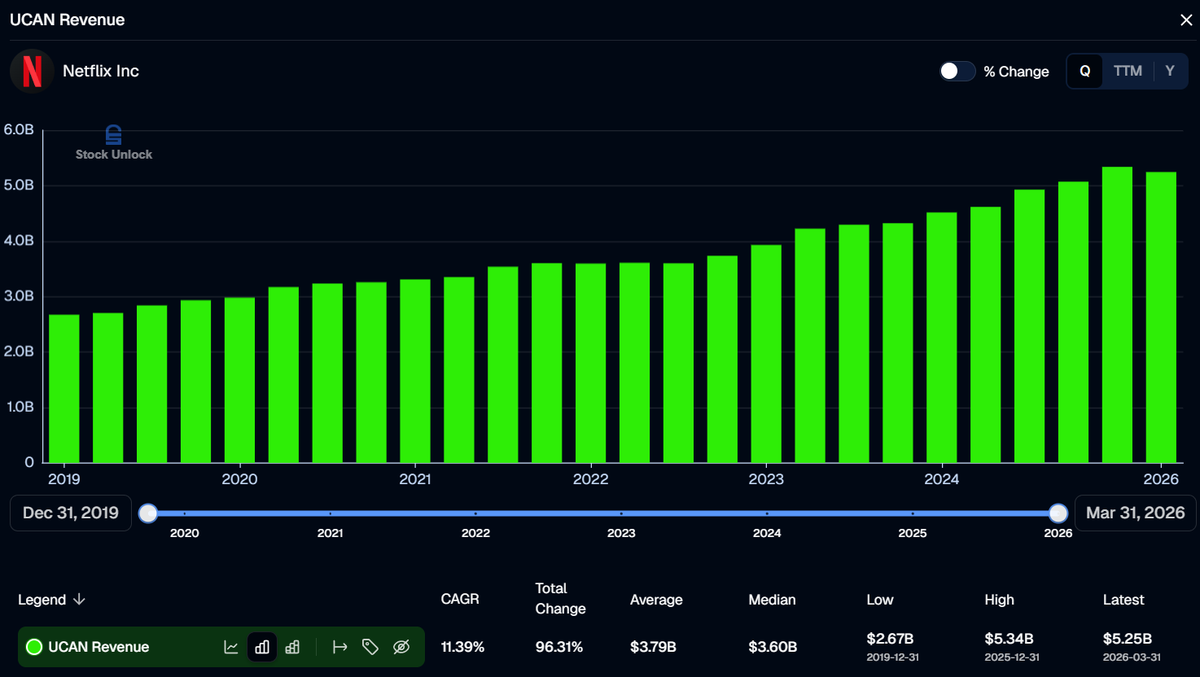Click the last bar at 2026
Viewport: 1200px width, 677px height.
(x=1161, y=317)
